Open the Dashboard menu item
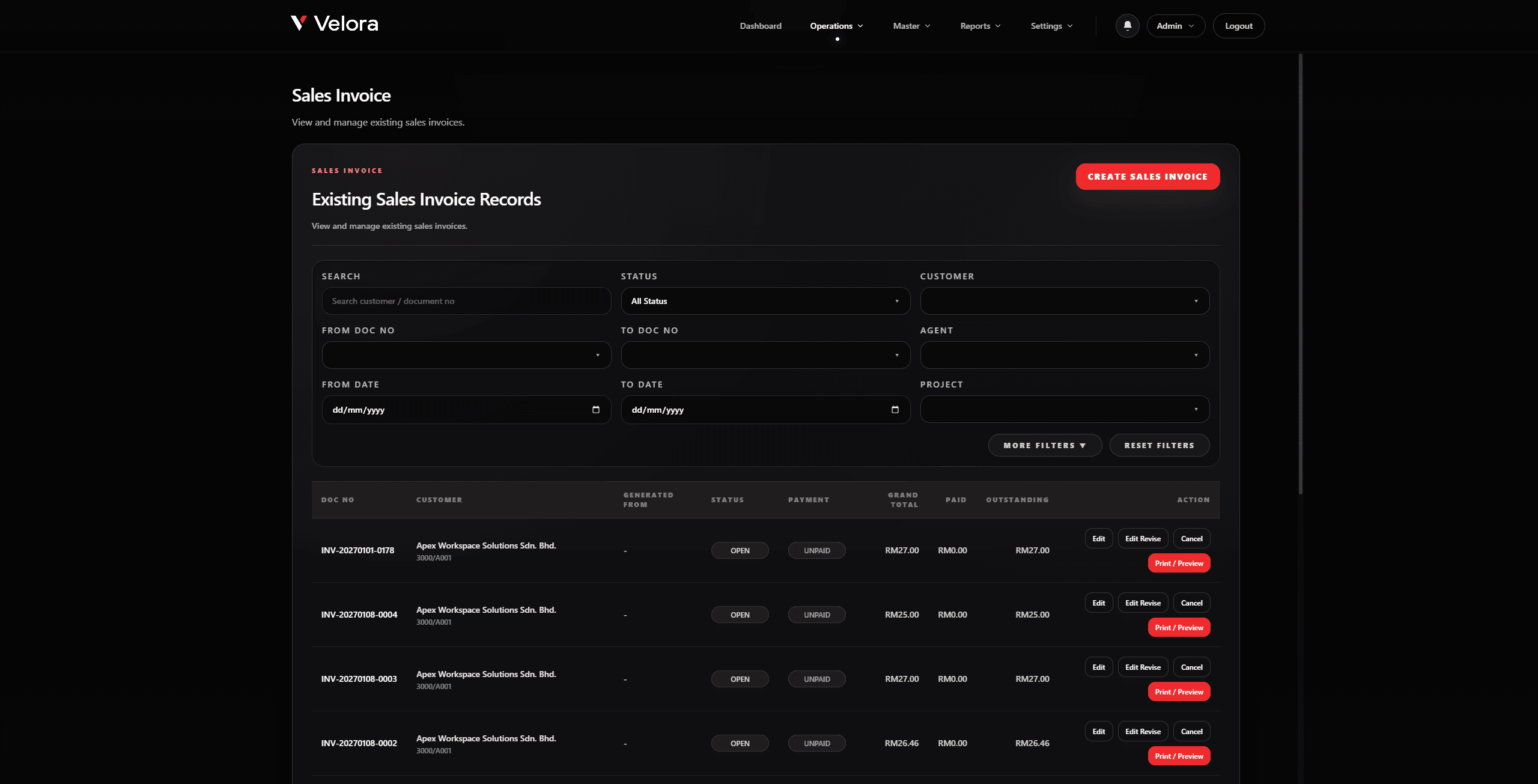1538x784 pixels. 761,26
